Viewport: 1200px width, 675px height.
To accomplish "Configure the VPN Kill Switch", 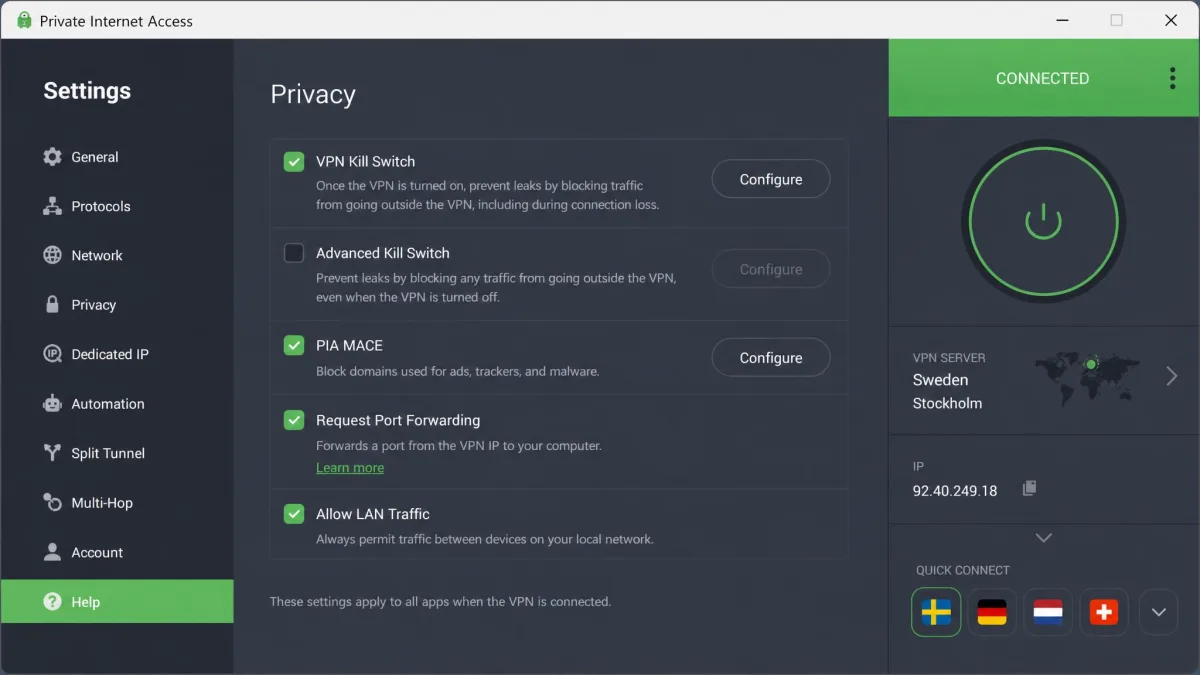I will (771, 179).
